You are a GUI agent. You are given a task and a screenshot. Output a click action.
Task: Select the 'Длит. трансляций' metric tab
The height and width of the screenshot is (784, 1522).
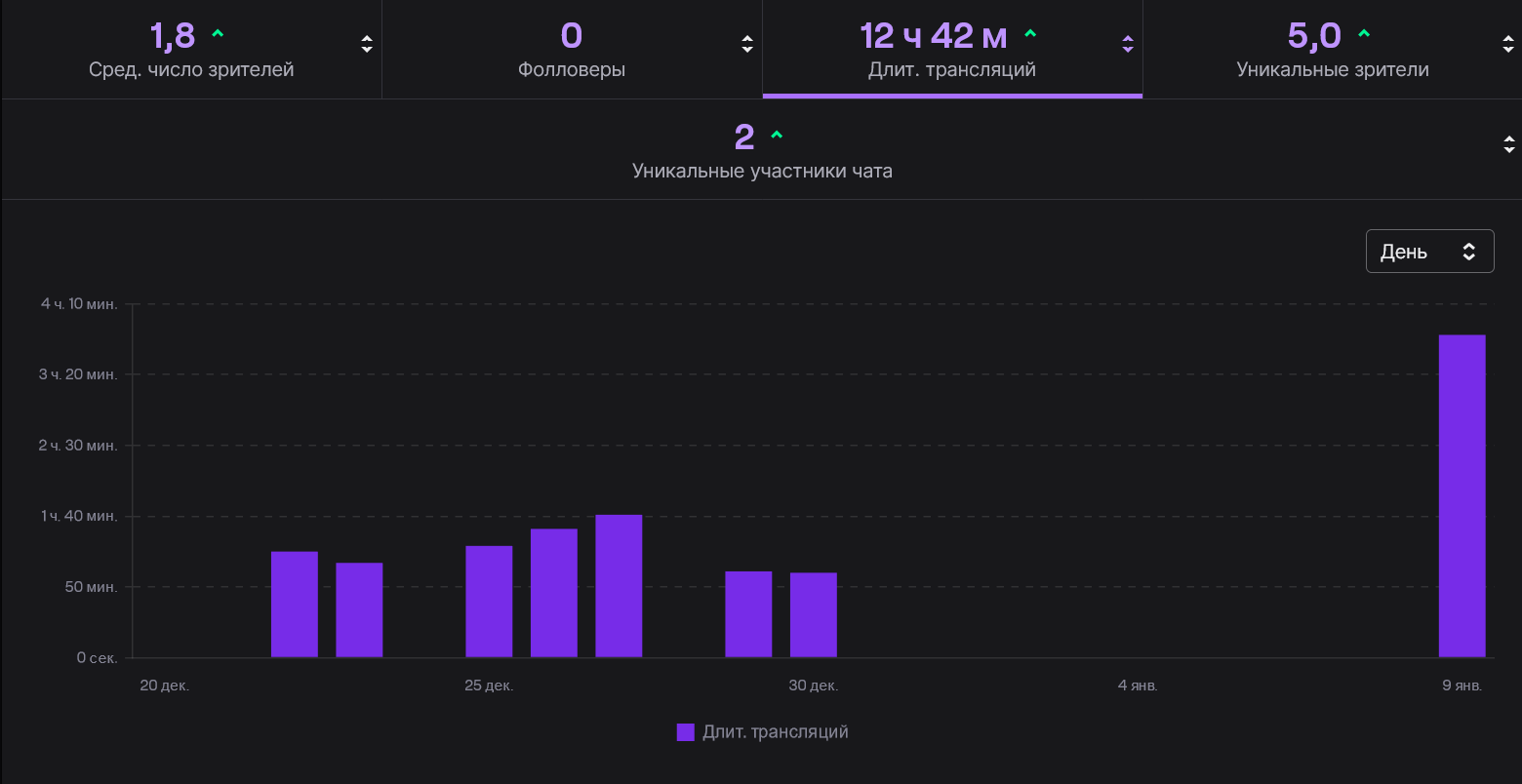[952, 49]
